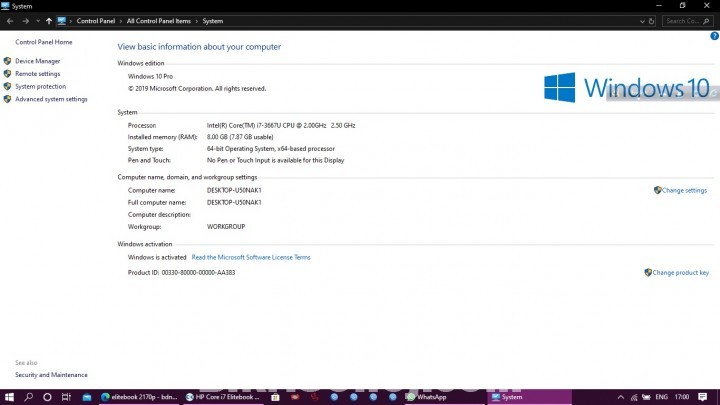Click the WORKGROUP value
The image size is (720, 405).
[226, 227]
